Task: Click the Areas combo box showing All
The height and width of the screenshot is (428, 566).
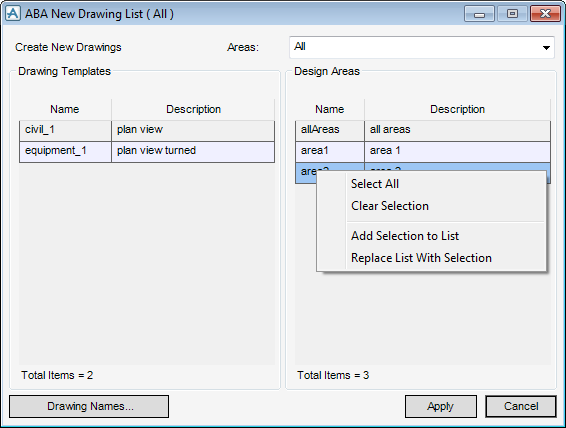Action: (x=422, y=47)
